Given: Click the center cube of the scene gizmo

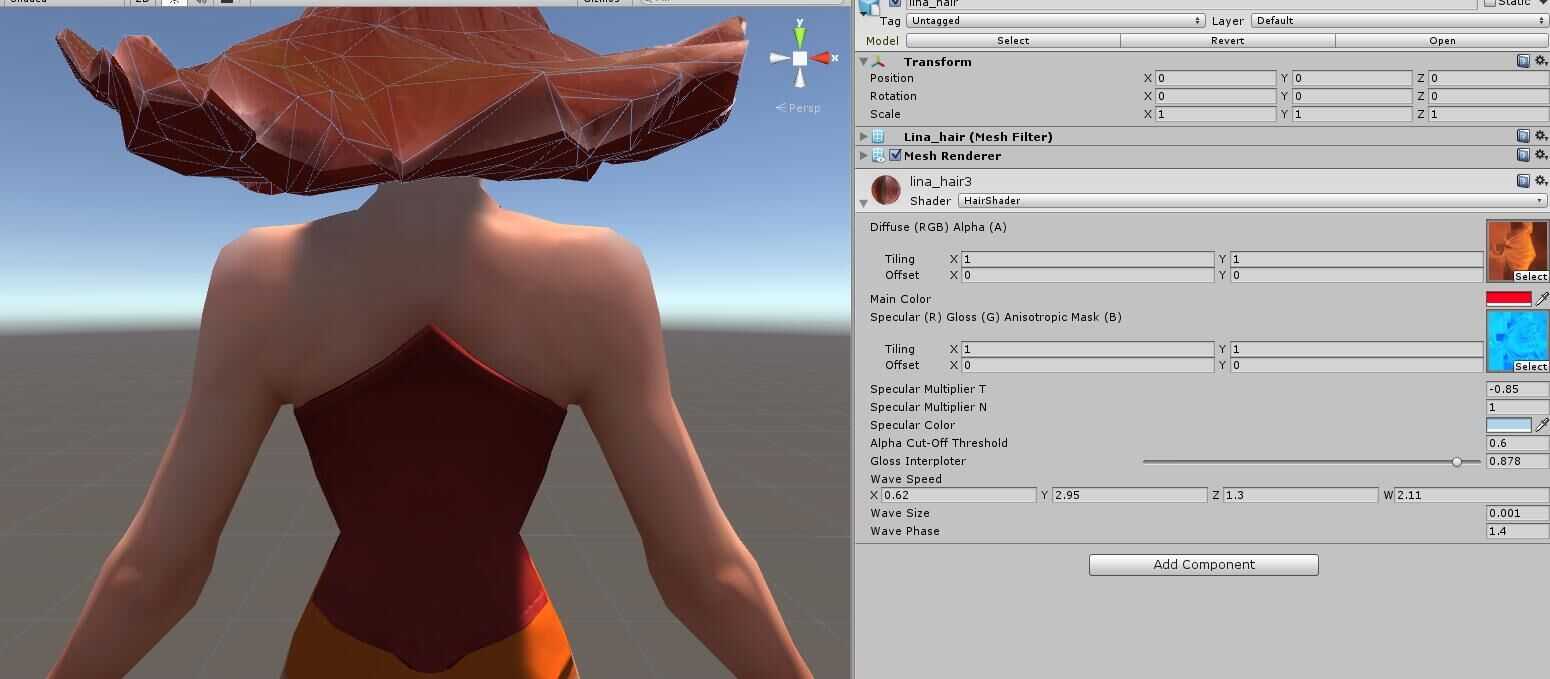Looking at the screenshot, I should (800, 58).
